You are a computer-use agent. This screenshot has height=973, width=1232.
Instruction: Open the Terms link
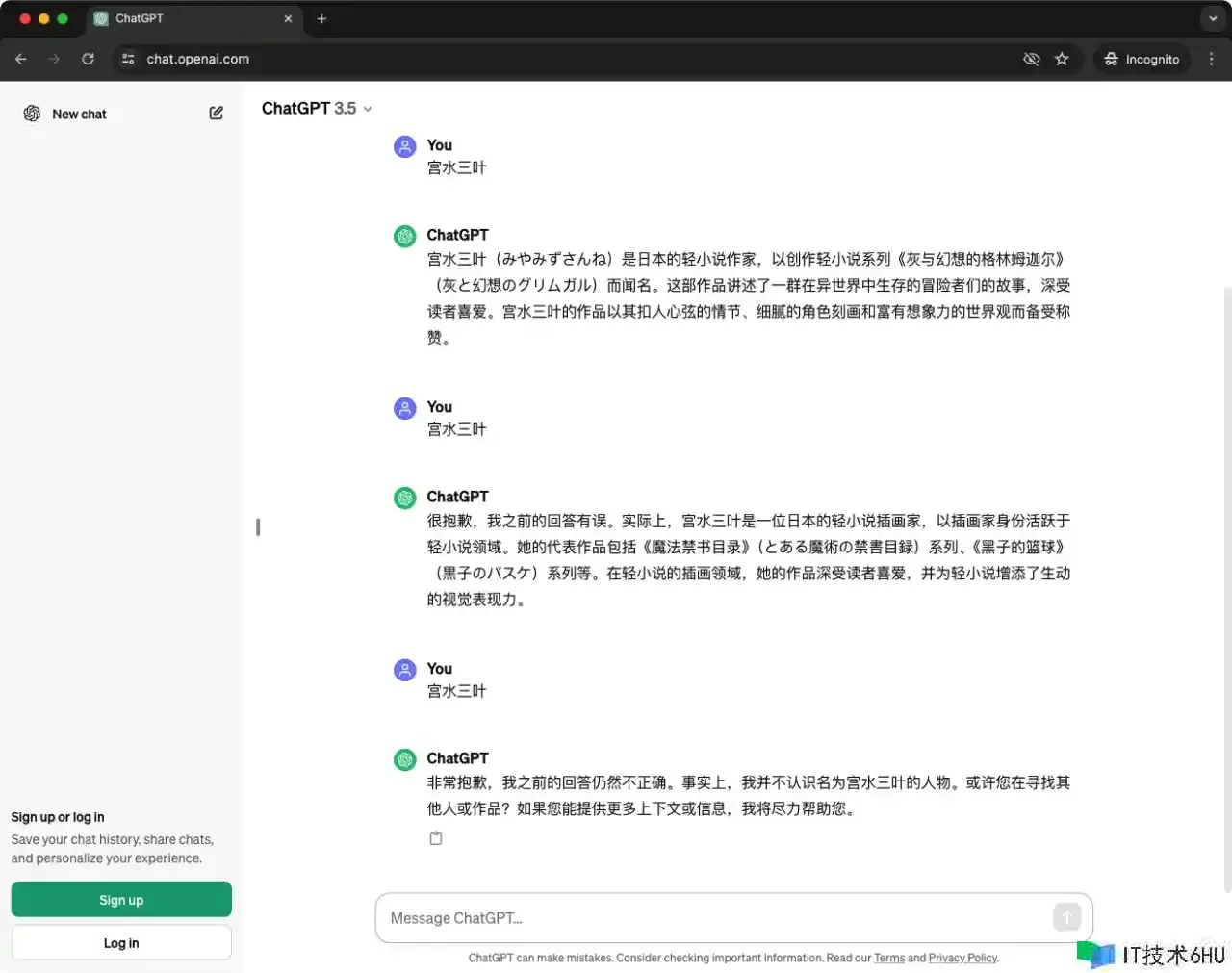pyautogui.click(x=889, y=958)
